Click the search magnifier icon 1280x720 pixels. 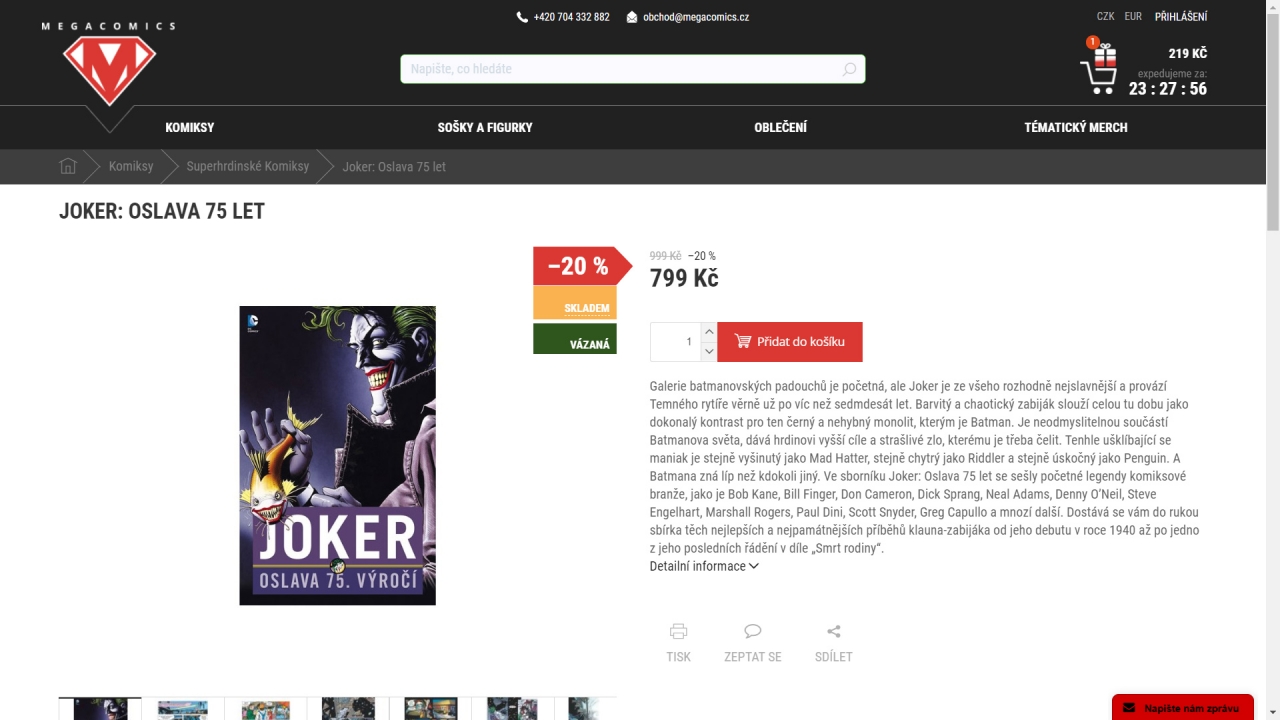click(x=849, y=69)
